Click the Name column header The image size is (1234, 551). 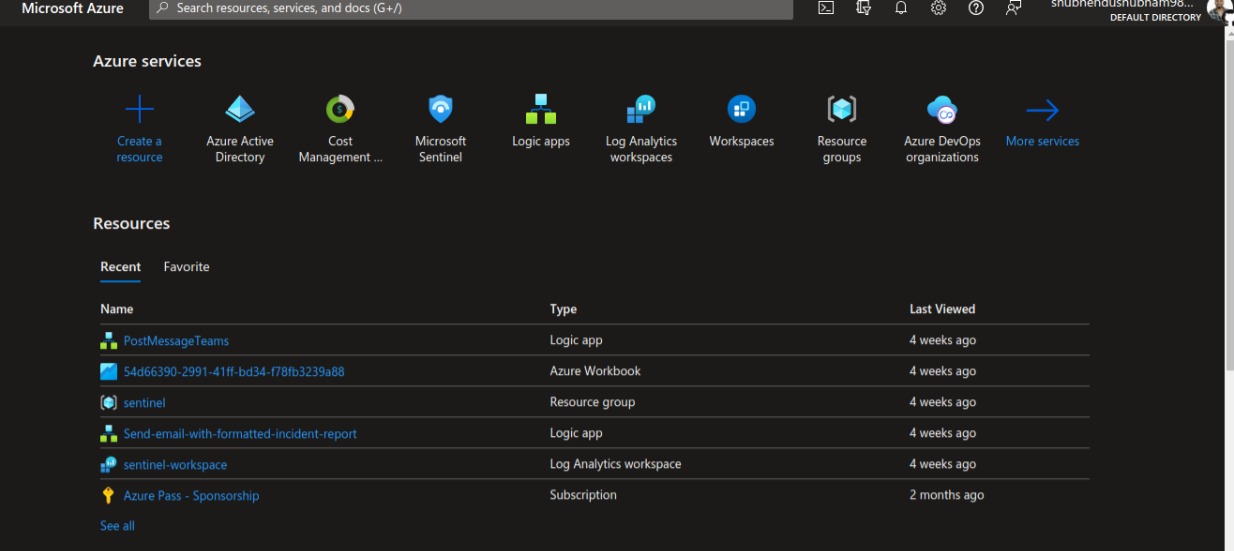point(117,309)
